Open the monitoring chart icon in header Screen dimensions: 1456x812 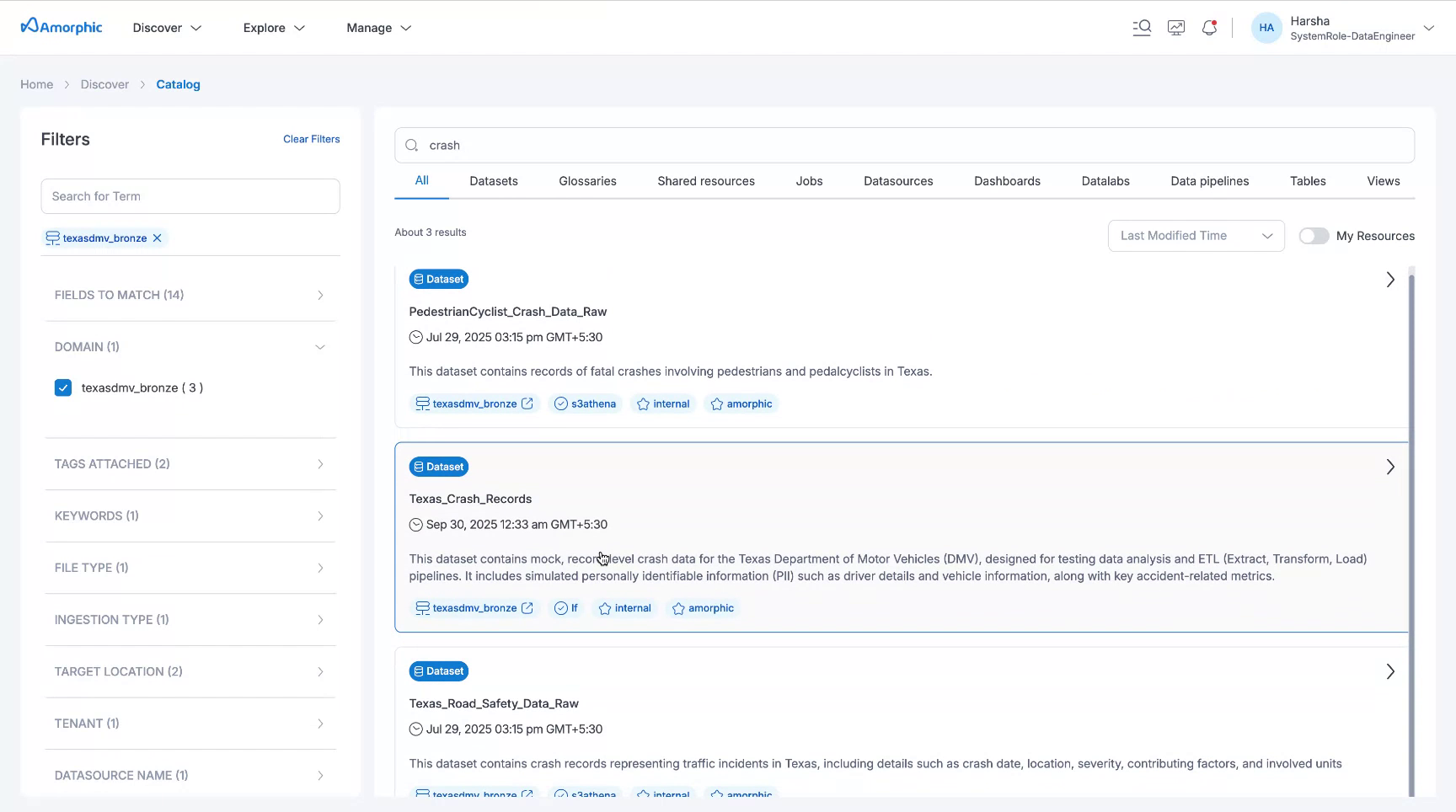coord(1176,28)
